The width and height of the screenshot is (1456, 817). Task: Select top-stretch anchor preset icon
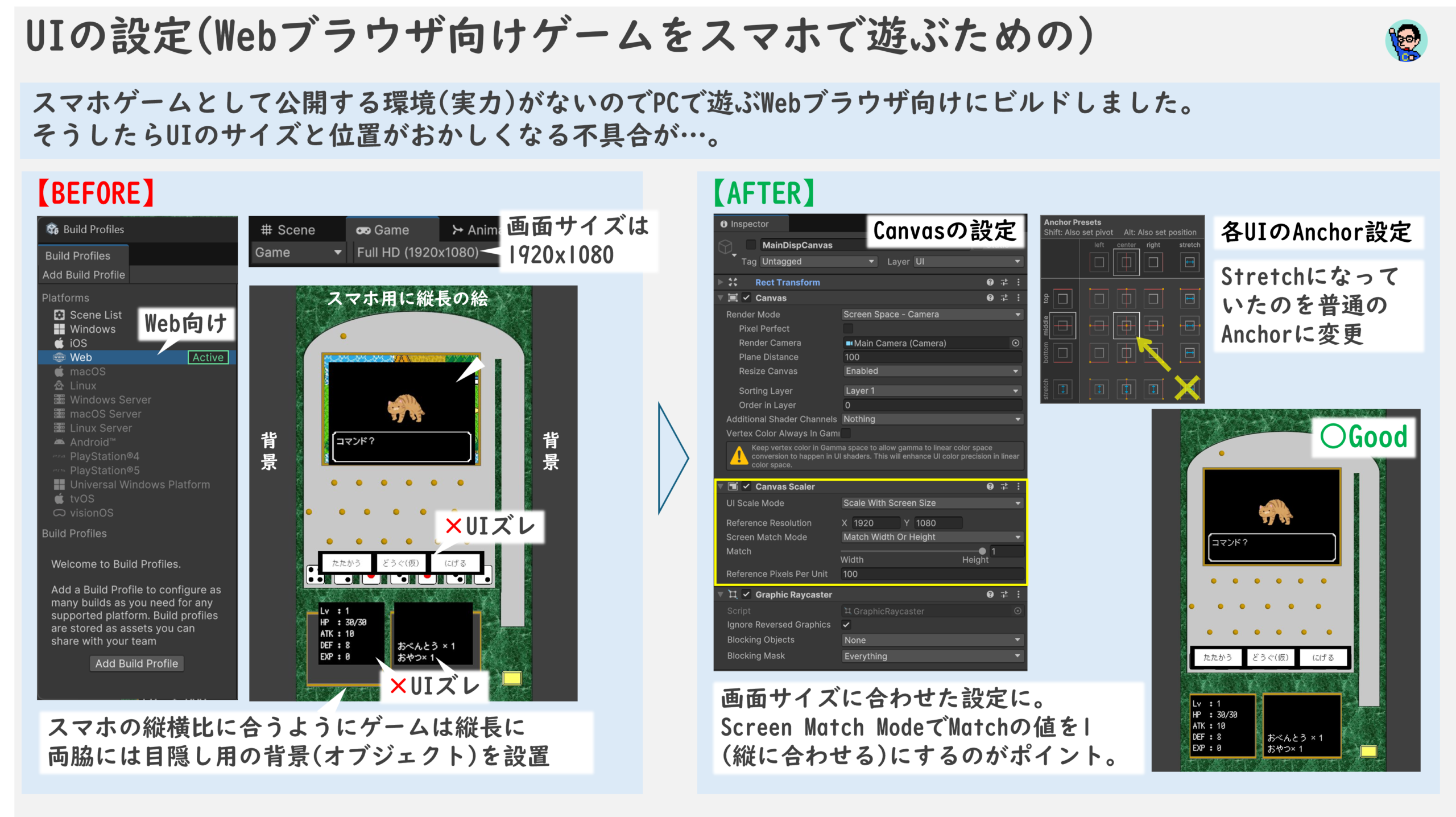pos(1189,299)
